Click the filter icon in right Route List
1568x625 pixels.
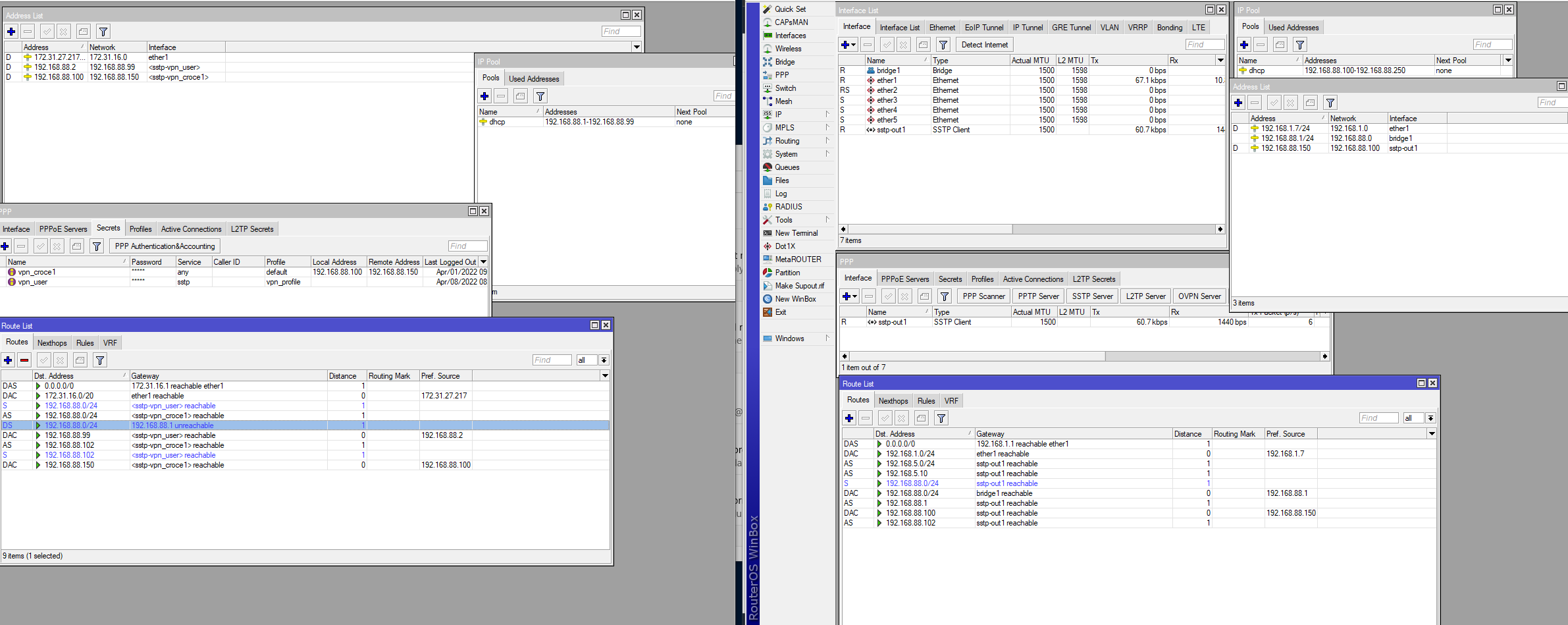[x=941, y=418]
